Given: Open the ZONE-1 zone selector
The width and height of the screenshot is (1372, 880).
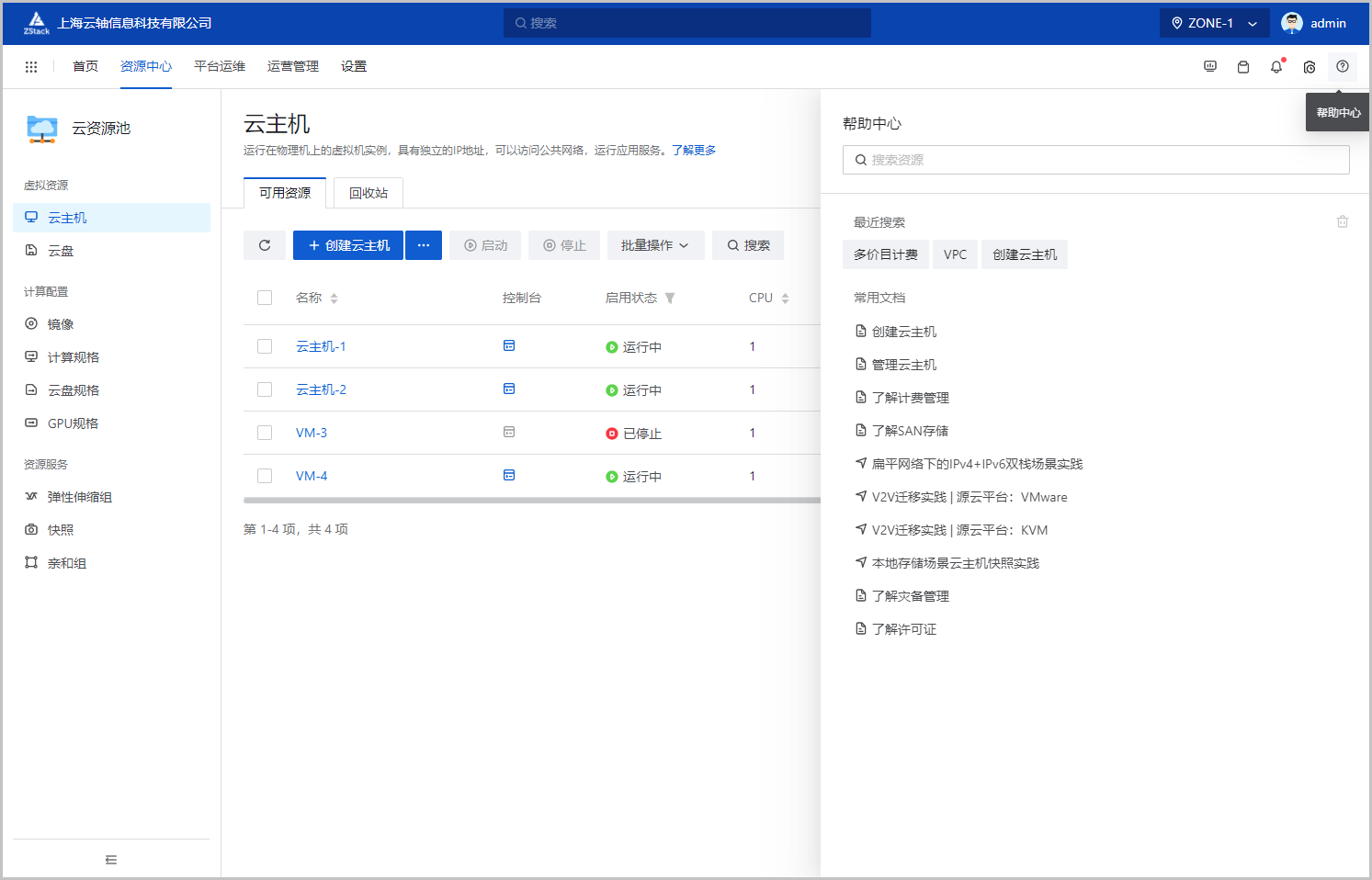Looking at the screenshot, I should point(1213,23).
